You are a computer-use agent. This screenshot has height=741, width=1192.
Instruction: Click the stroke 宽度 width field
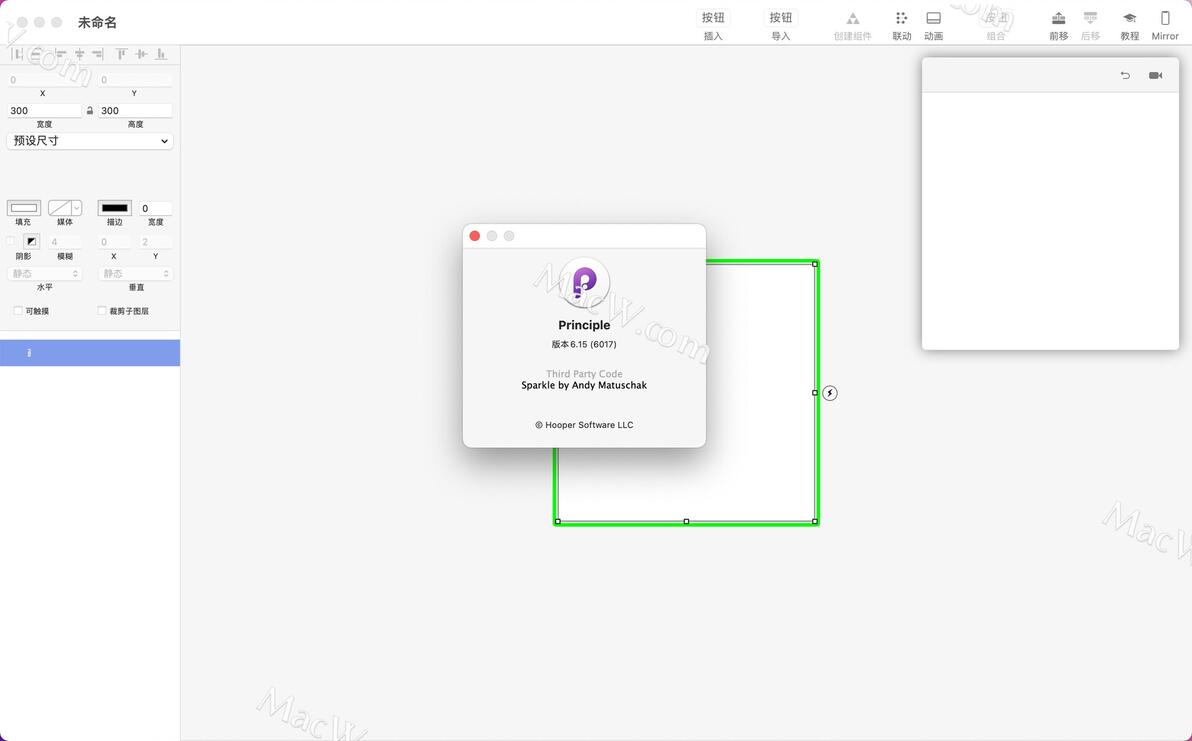point(156,208)
